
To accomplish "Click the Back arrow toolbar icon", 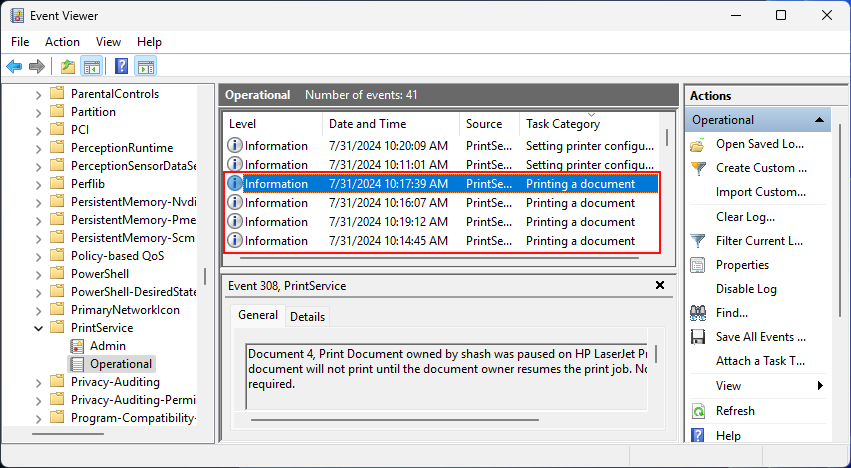I will coord(14,67).
